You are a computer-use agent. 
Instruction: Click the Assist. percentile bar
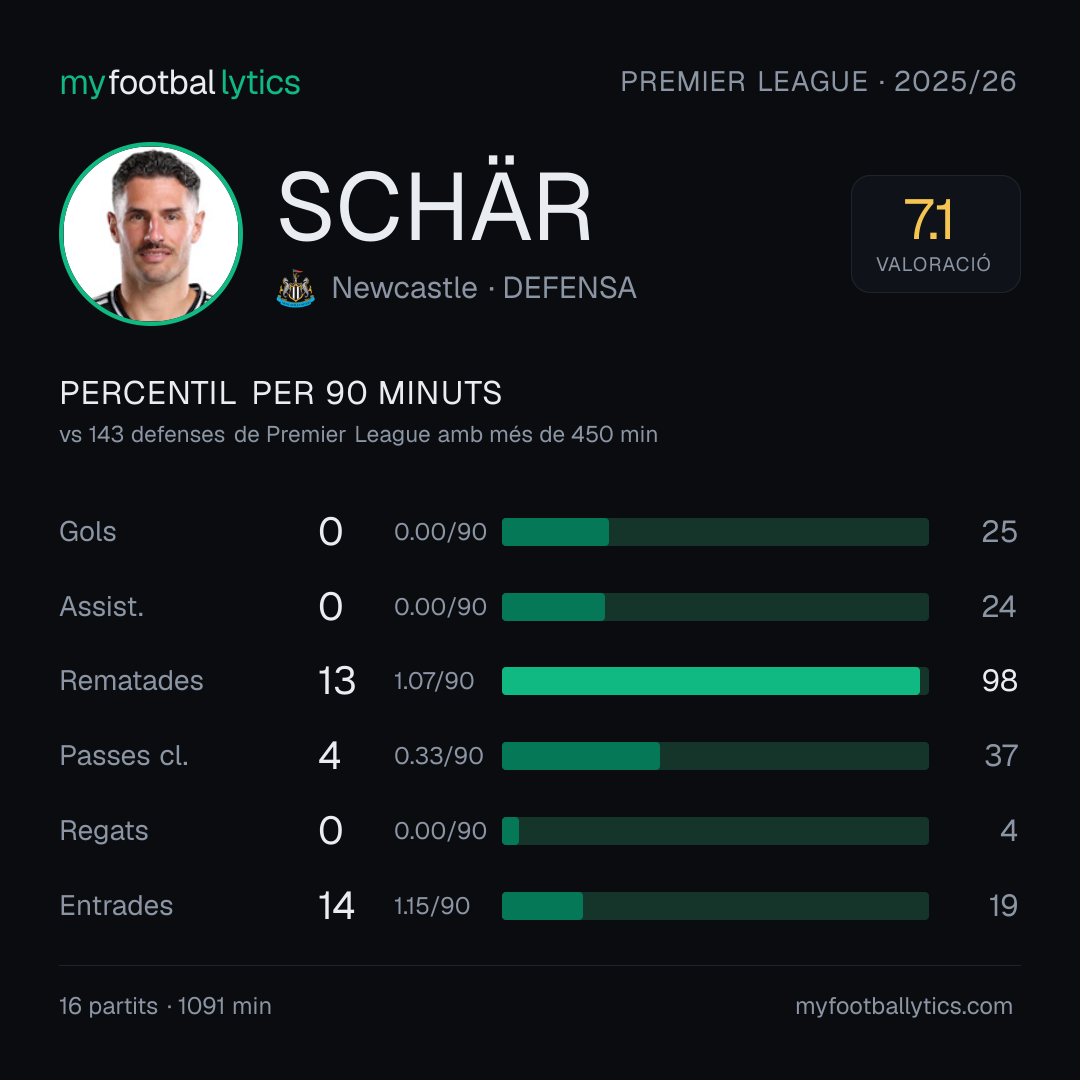tap(715, 607)
